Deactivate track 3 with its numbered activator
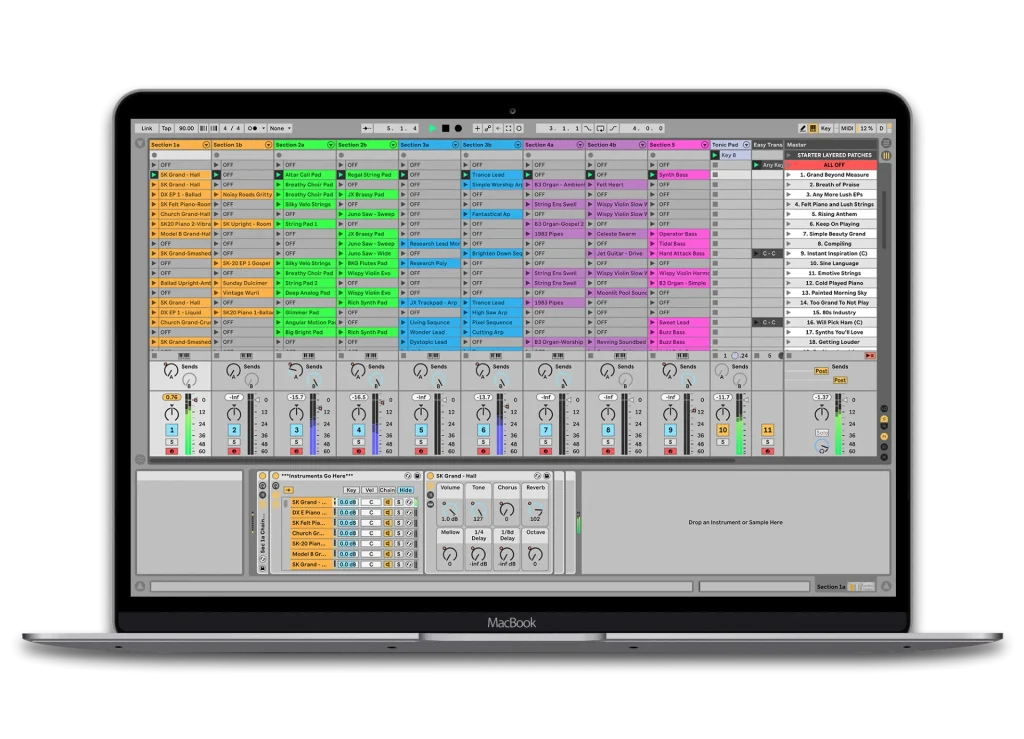The height and width of the screenshot is (739, 1024). pos(297,429)
